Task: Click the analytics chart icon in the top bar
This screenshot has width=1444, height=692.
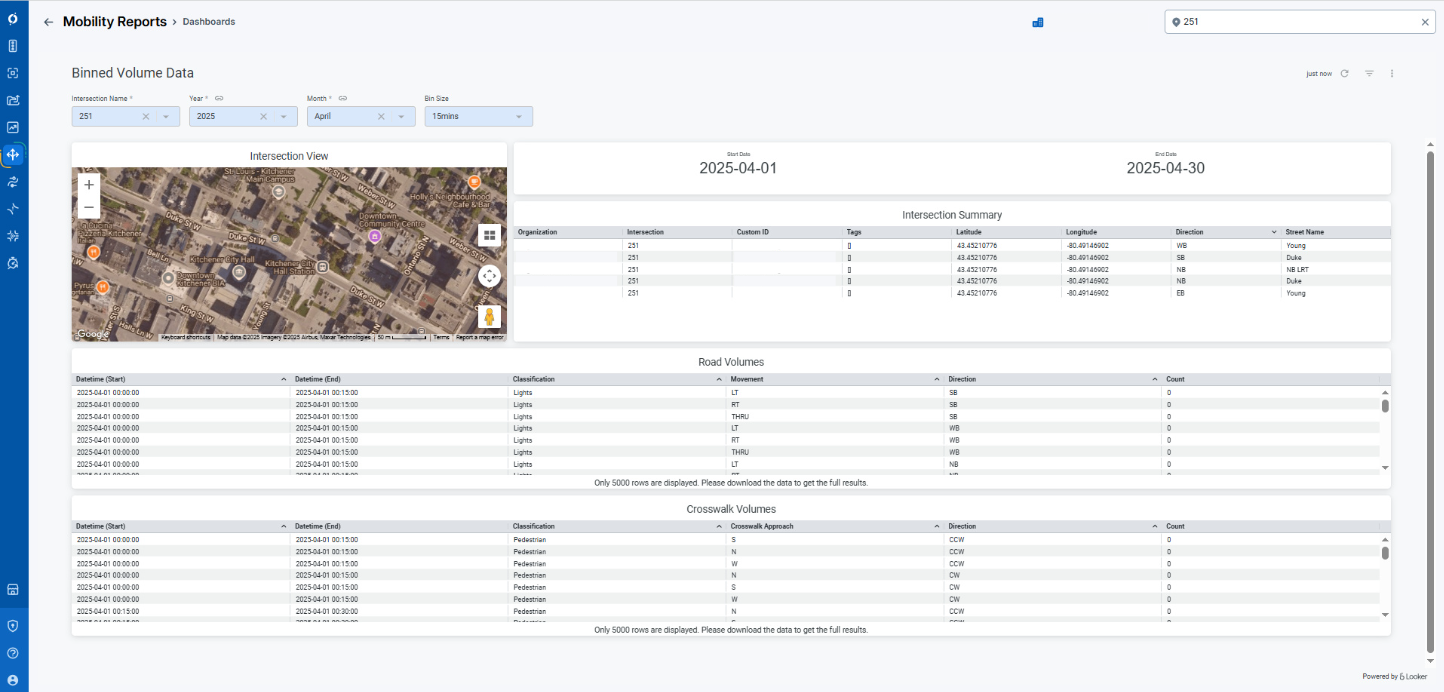Action: (x=1037, y=21)
